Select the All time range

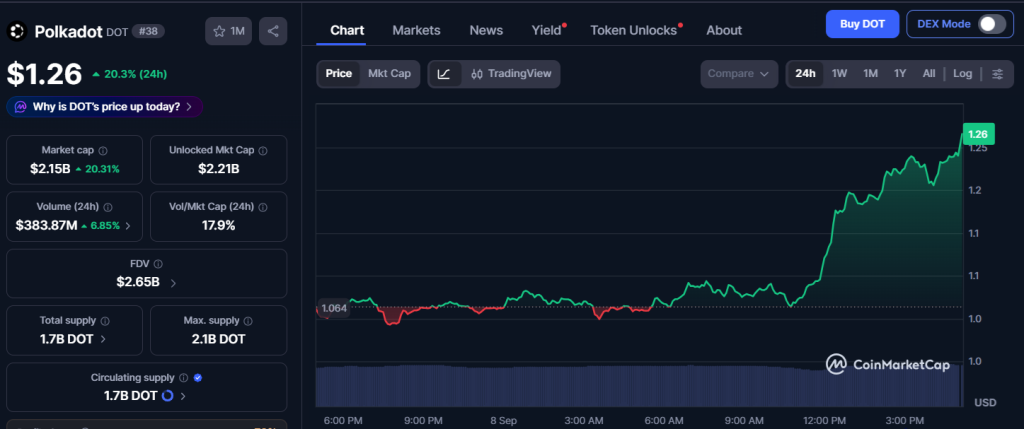click(929, 74)
